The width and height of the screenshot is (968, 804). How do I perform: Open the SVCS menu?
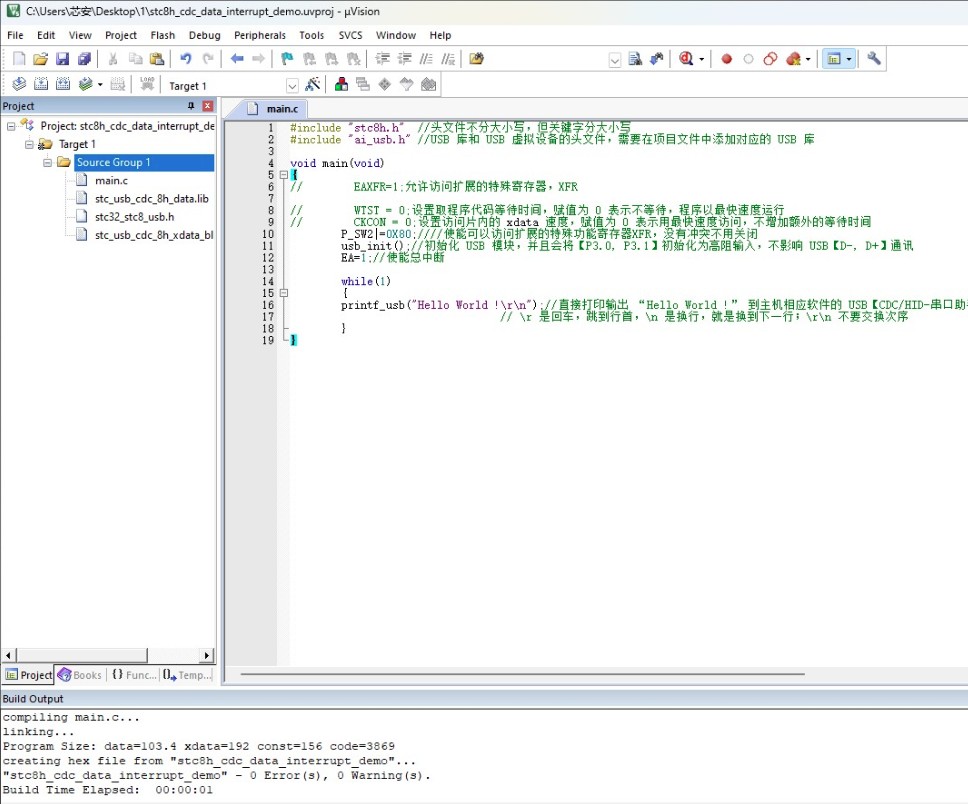350,35
